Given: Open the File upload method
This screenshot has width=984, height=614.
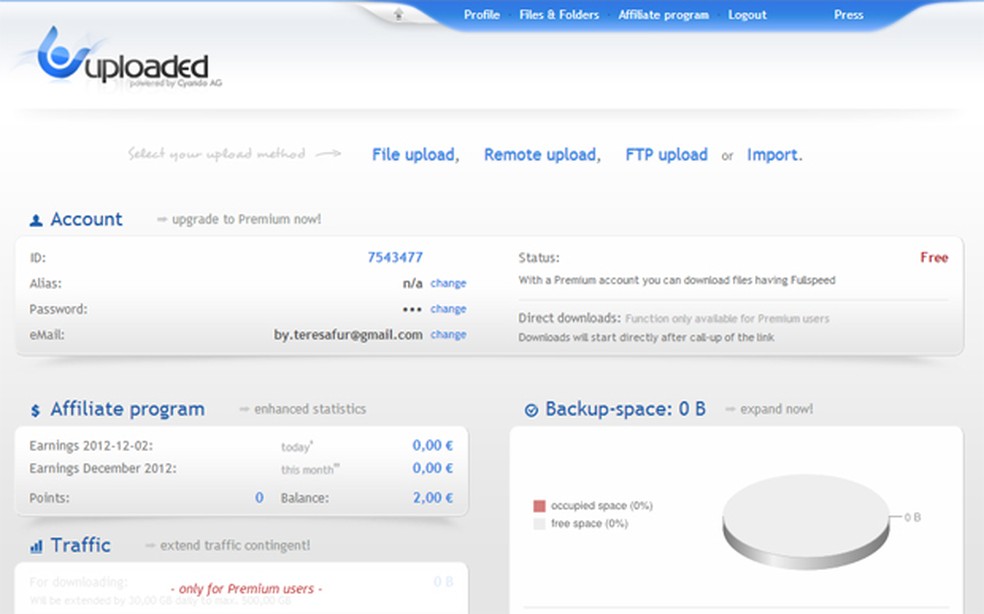Looking at the screenshot, I should coord(414,155).
